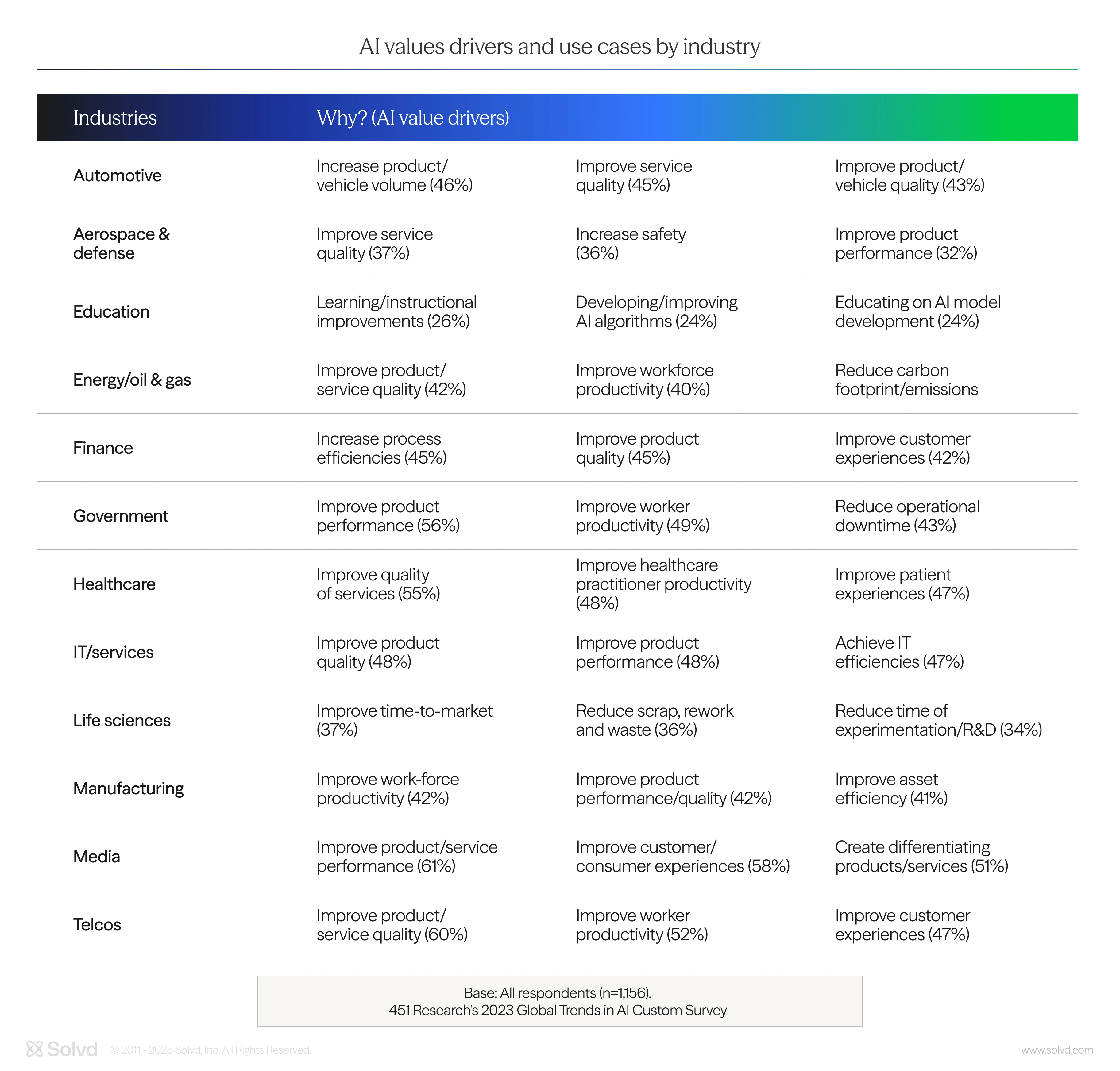Select the Healthcare industry label
This screenshot has width=1120, height=1071.
pyautogui.click(x=114, y=584)
